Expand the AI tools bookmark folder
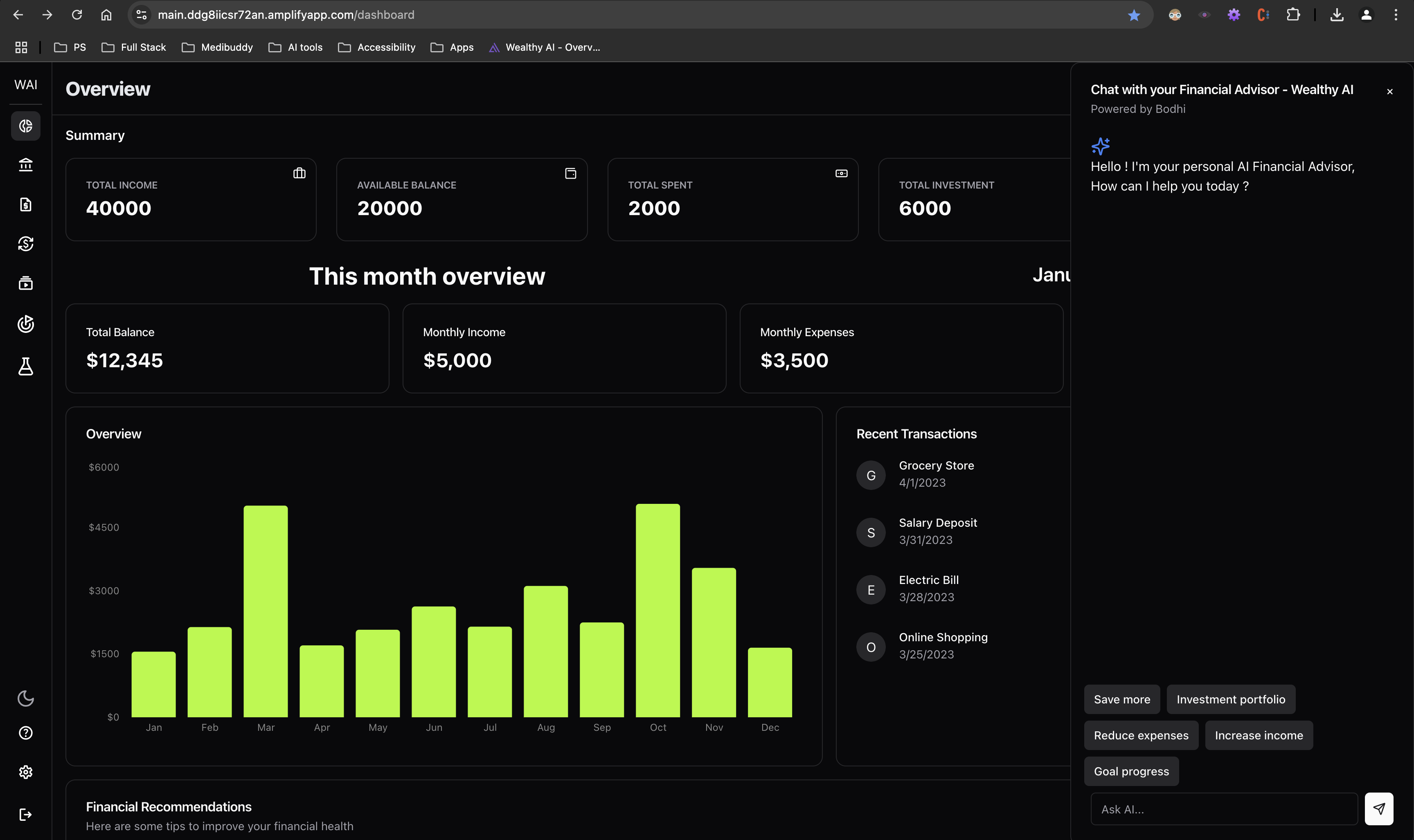The width and height of the screenshot is (1414, 840). click(295, 47)
